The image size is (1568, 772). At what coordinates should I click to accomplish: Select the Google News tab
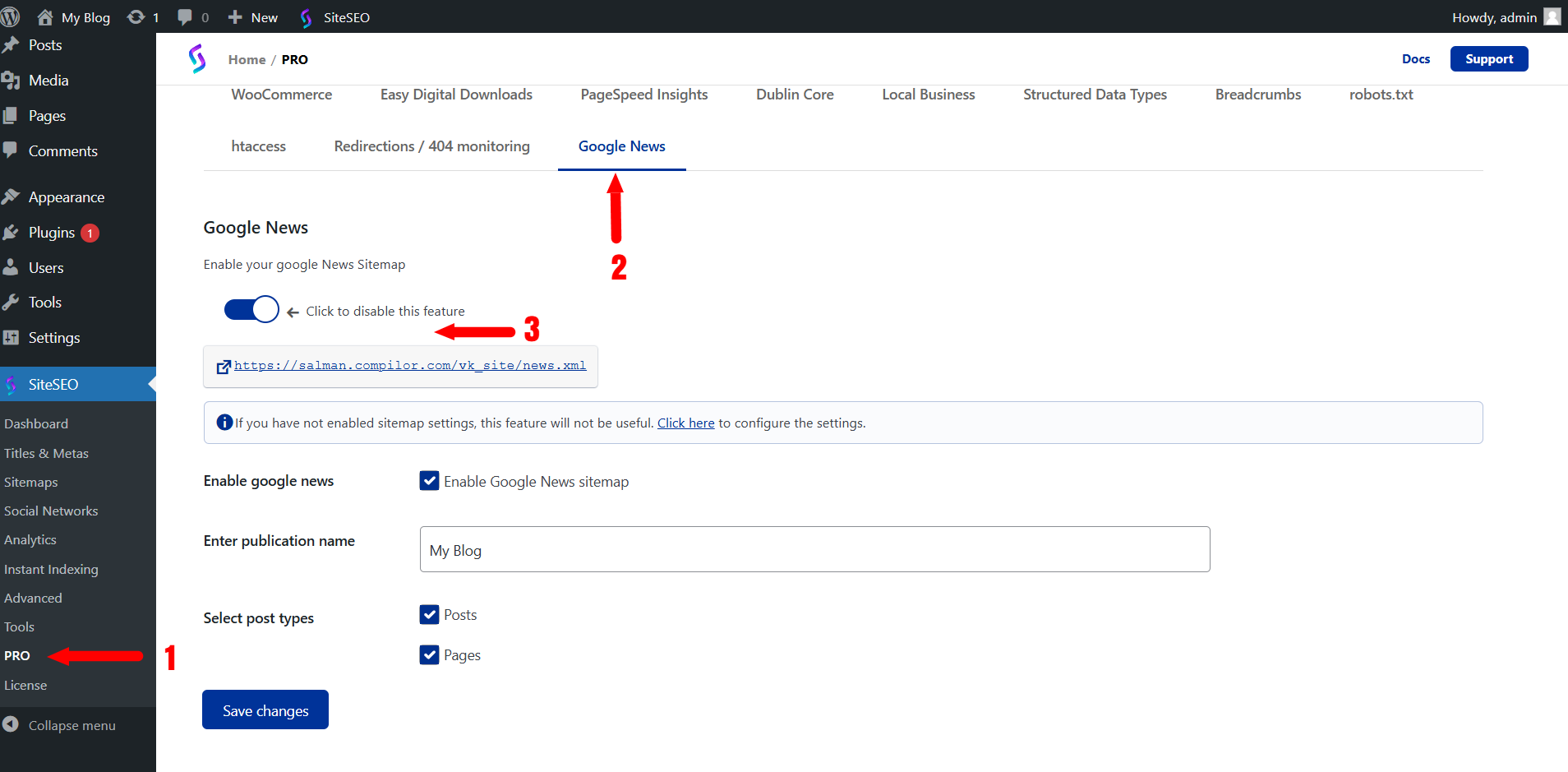pos(622,146)
